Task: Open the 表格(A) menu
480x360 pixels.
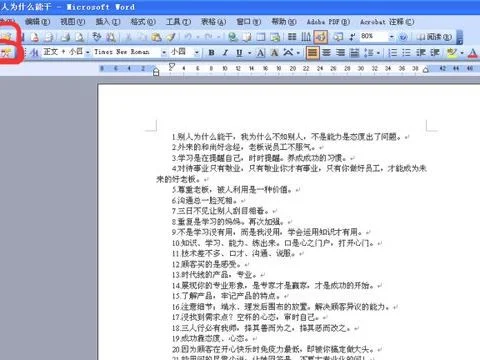Action: click(213, 22)
